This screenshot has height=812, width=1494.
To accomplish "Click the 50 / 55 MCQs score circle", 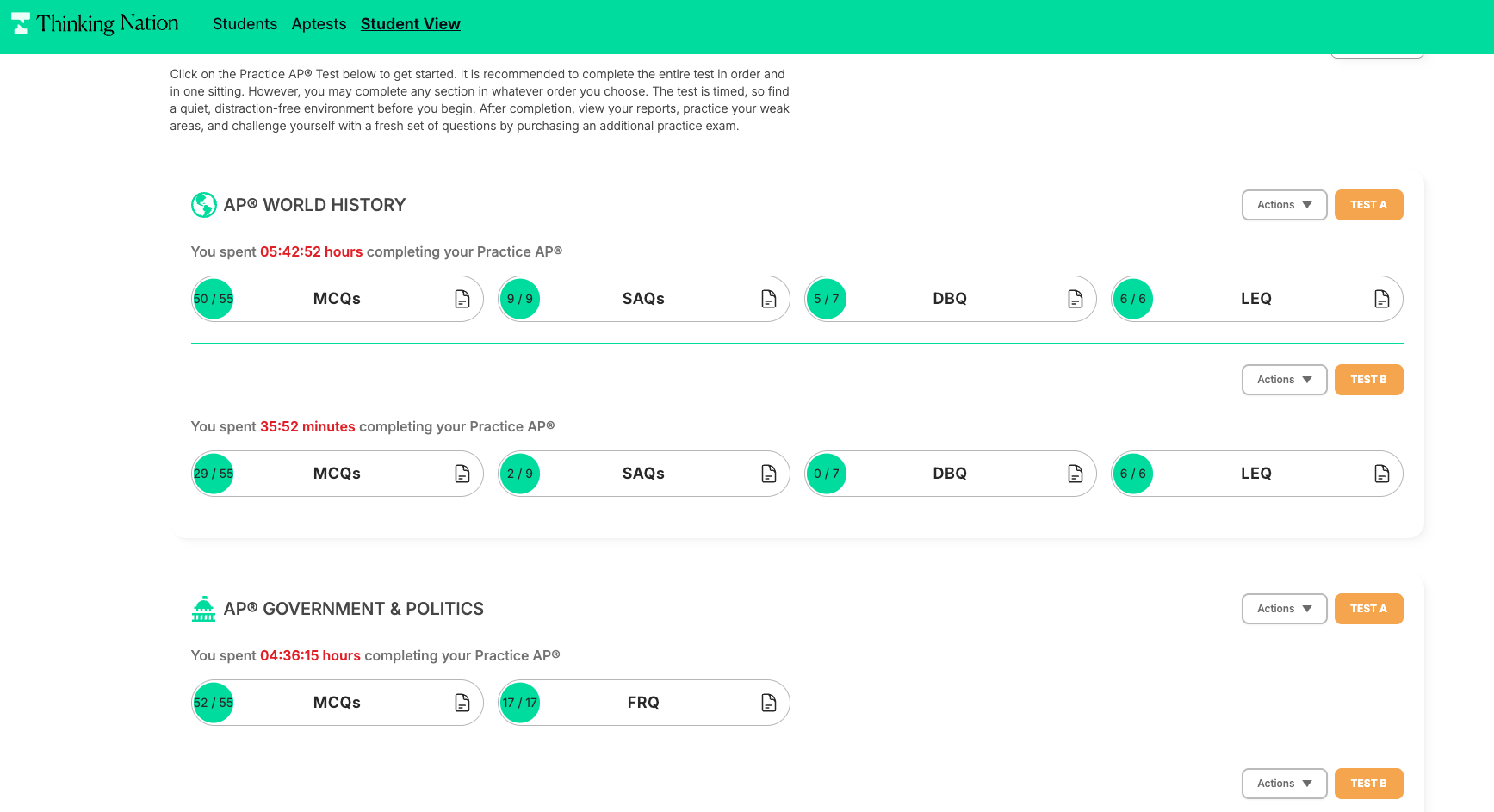I will [x=214, y=299].
